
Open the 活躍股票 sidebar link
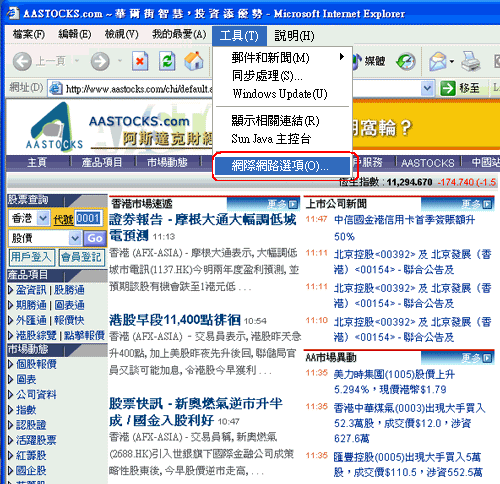click(x=36, y=440)
